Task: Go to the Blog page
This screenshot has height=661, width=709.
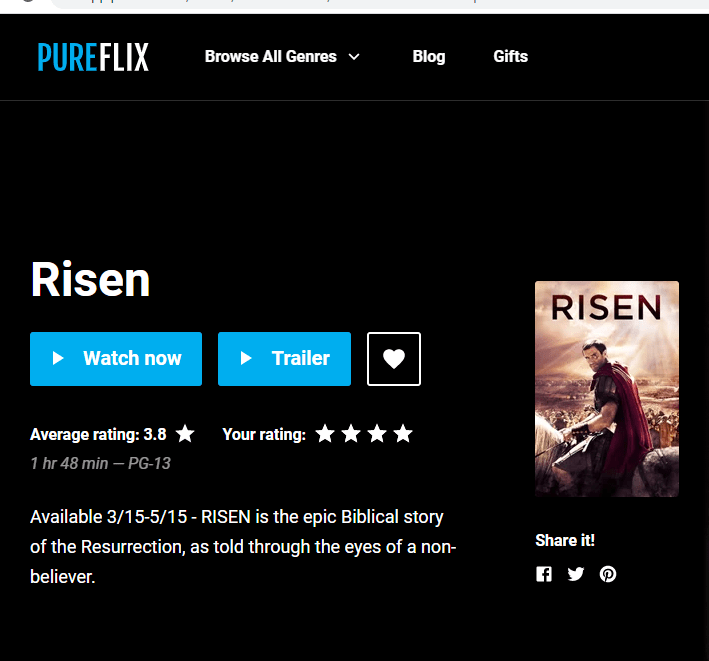Action: click(x=429, y=57)
